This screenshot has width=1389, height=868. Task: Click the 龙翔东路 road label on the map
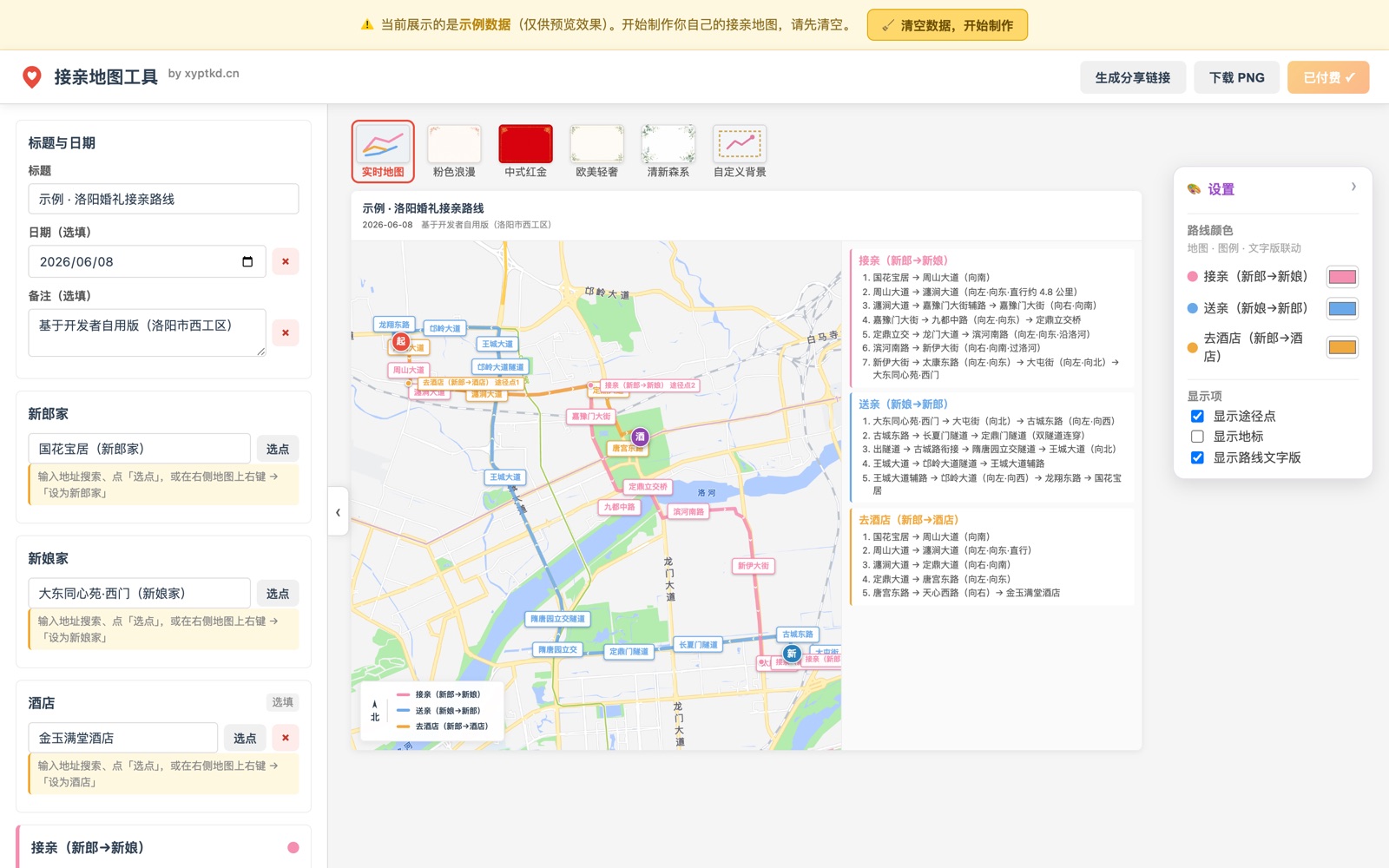pyautogui.click(x=394, y=325)
